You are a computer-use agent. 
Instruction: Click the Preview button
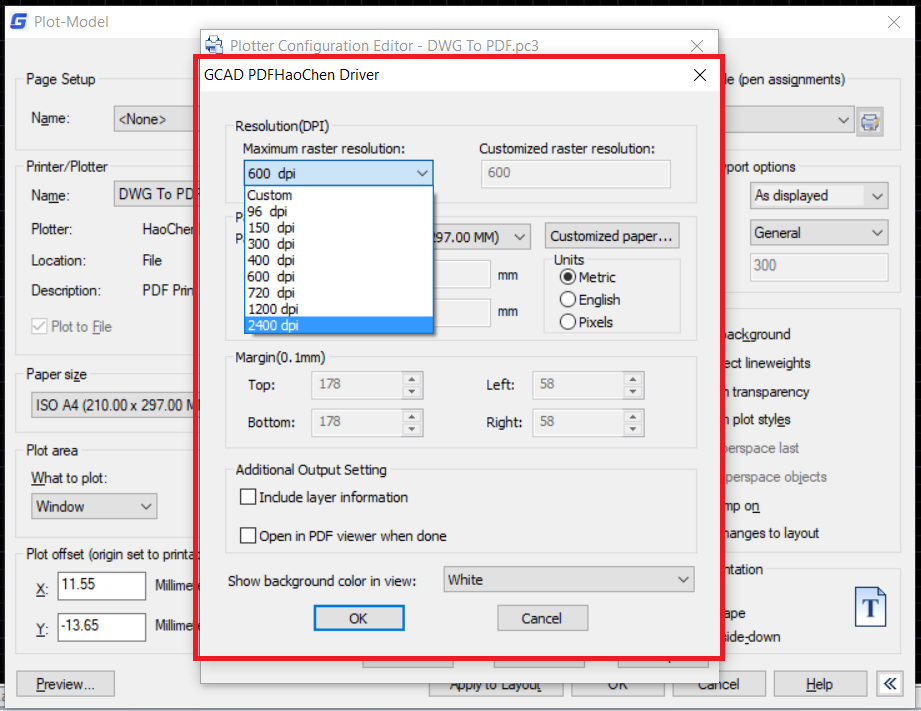pos(64,684)
